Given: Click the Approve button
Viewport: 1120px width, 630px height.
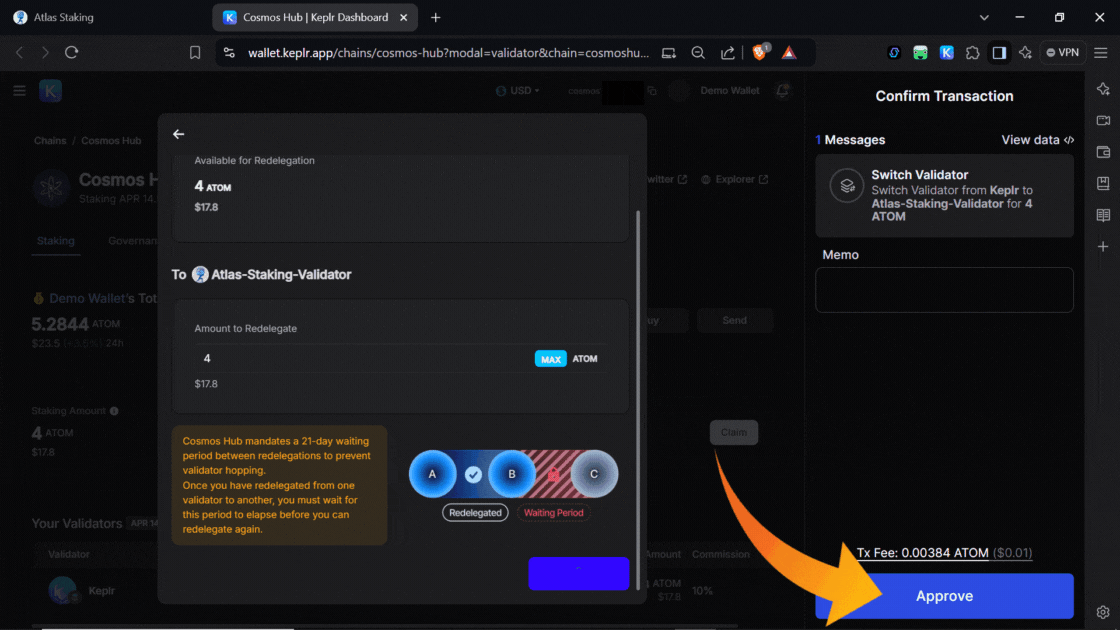Looking at the screenshot, I should click(944, 596).
